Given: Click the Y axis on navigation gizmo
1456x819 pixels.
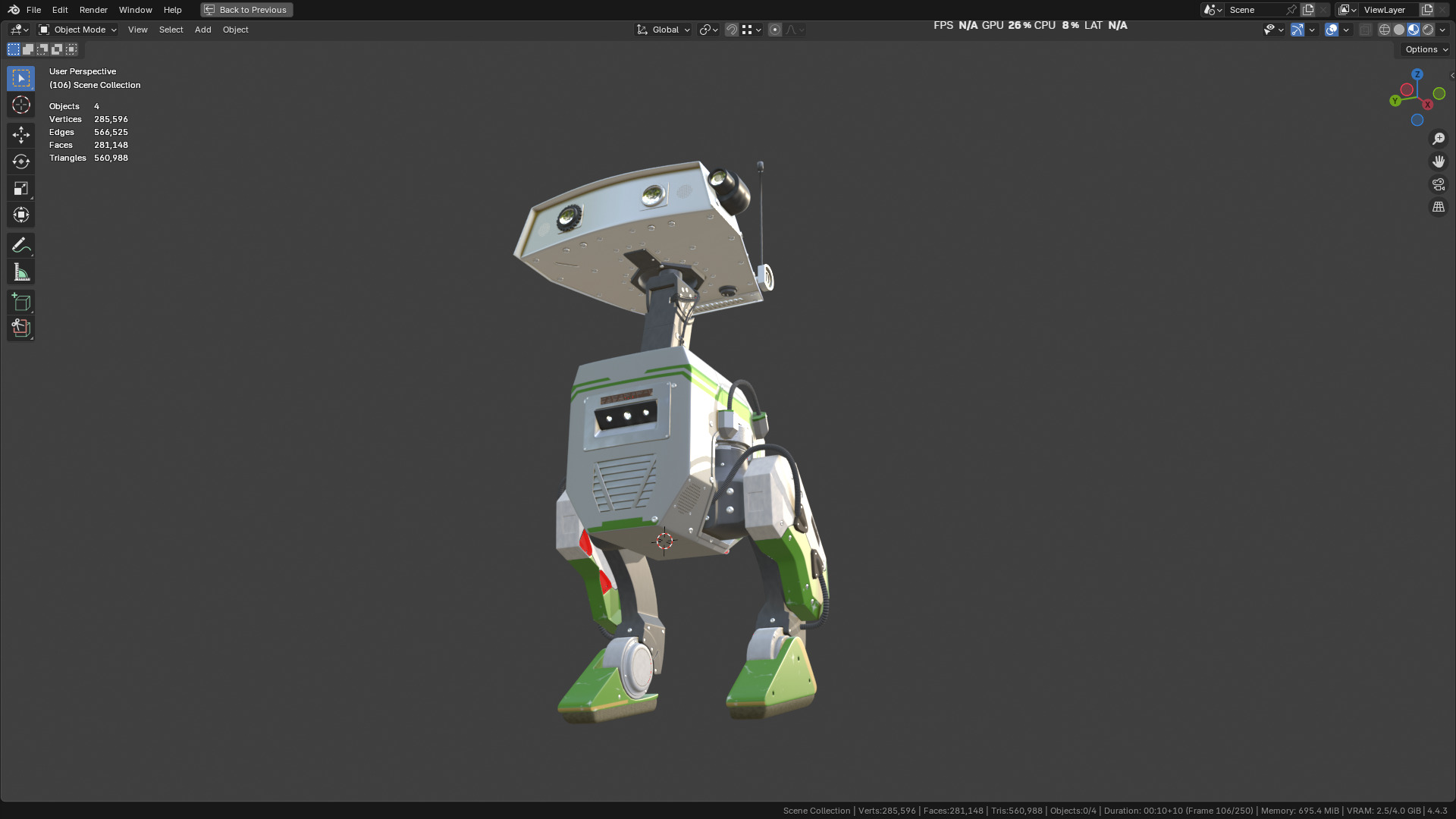Looking at the screenshot, I should tap(1395, 100).
